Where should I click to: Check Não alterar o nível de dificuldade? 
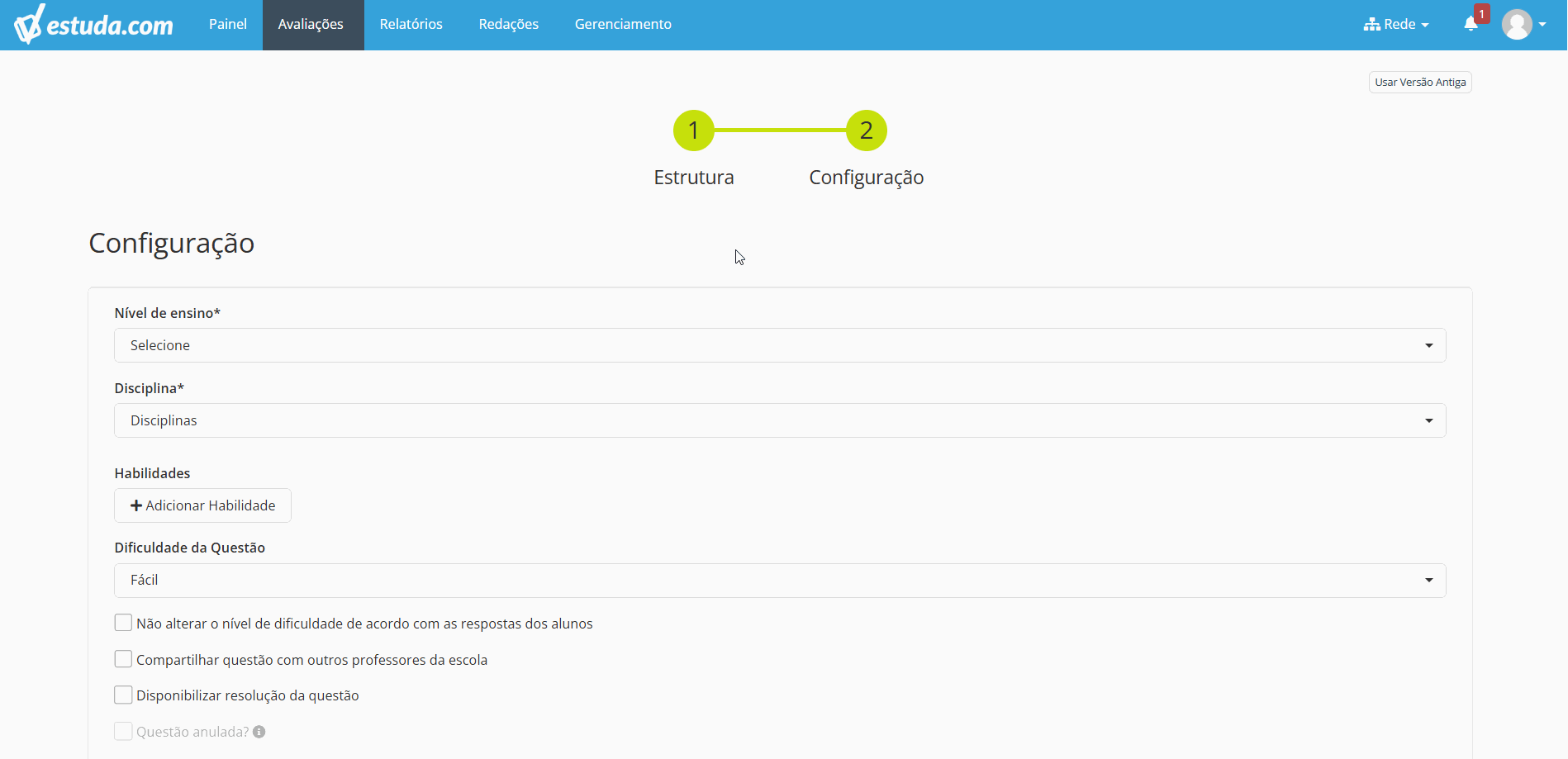tap(123, 623)
